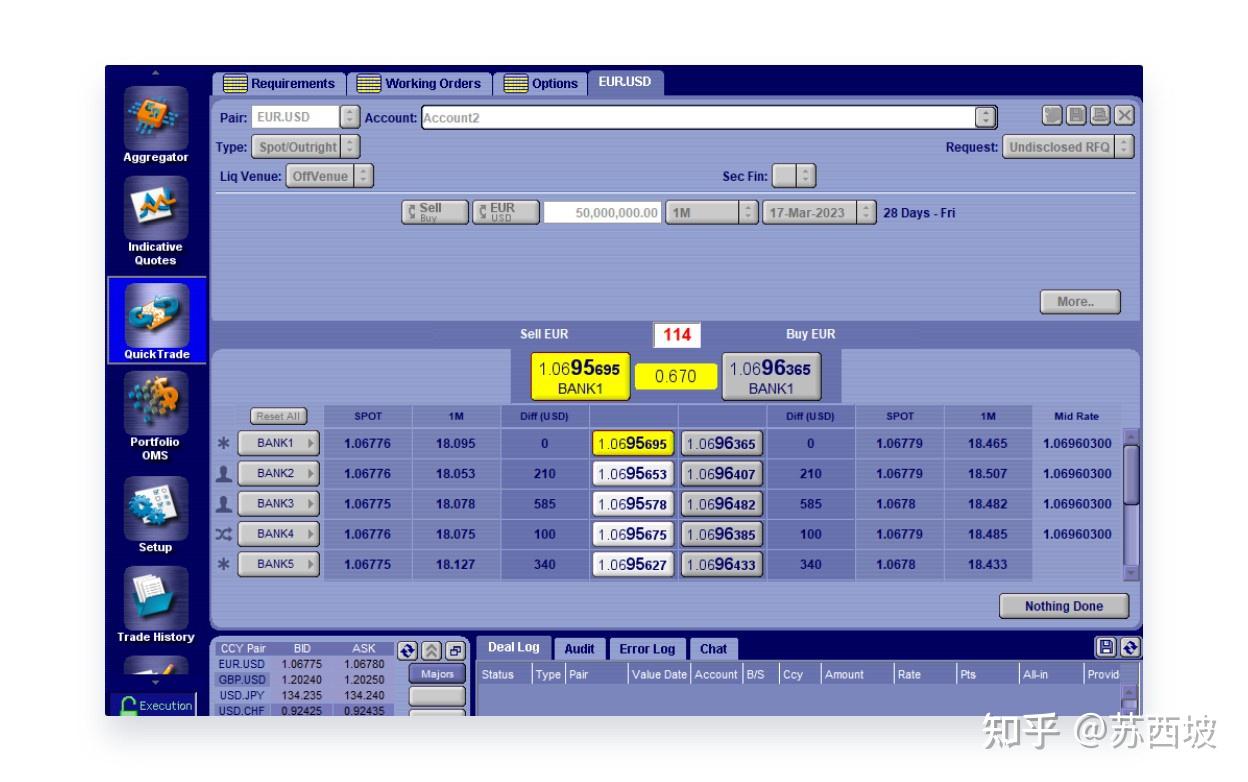This screenshot has width=1248, height=782.
Task: Switch to the Audit tab
Action: pos(579,649)
